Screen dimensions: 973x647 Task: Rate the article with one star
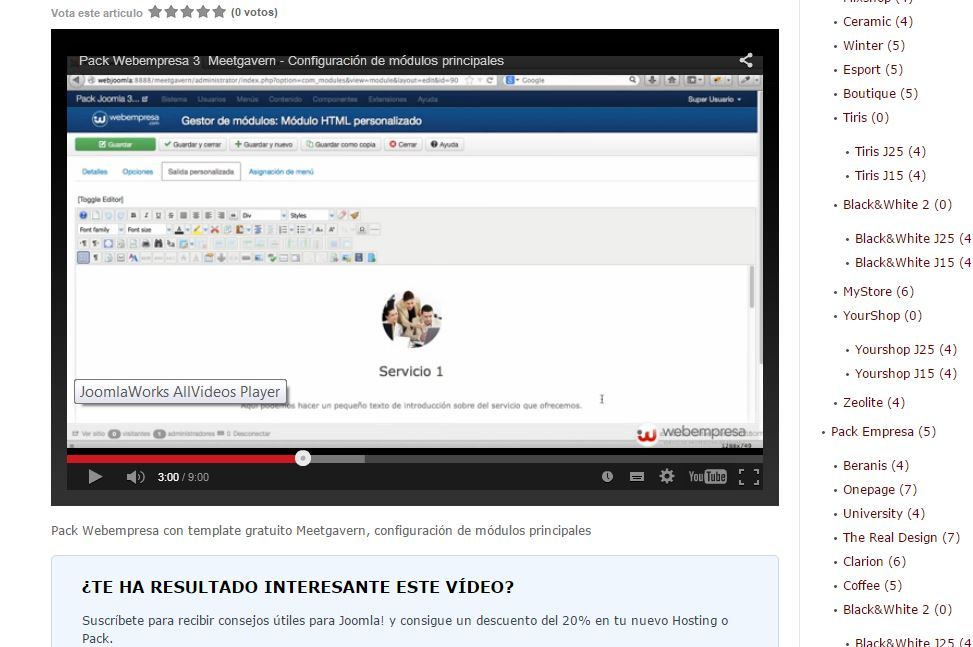point(155,12)
